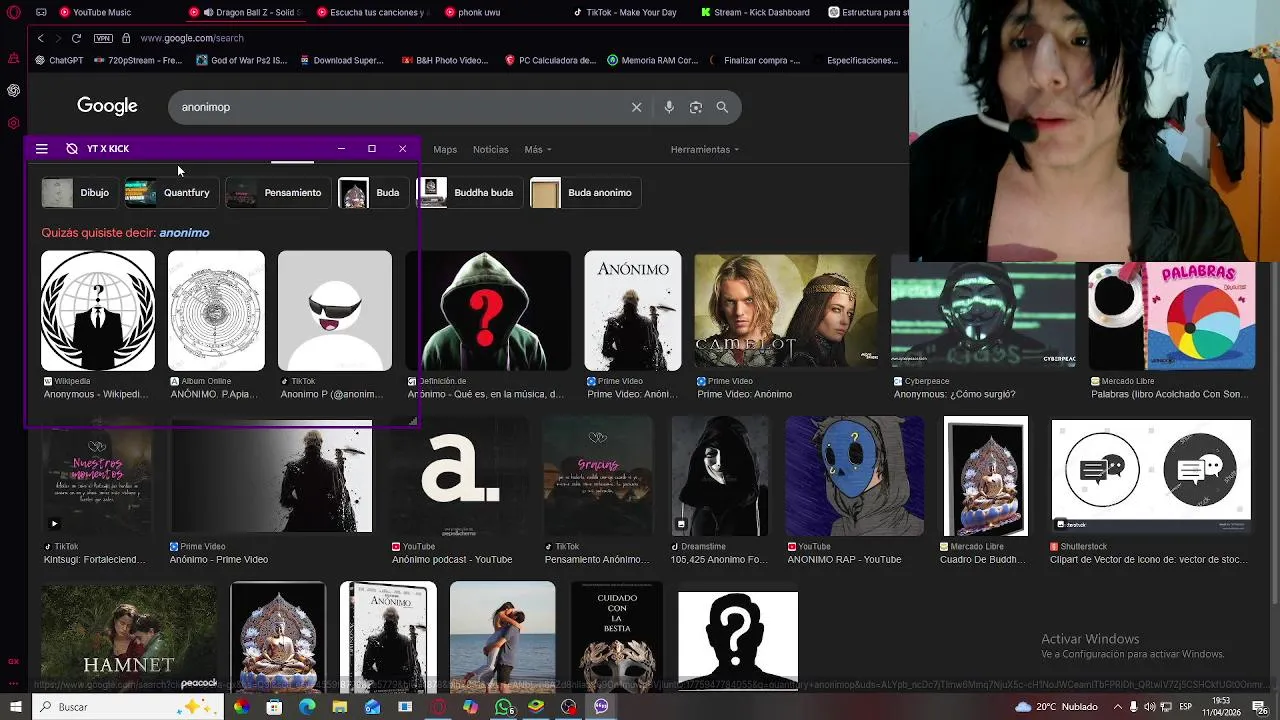Viewport: 1280px width, 720px height.
Task: Filter images by the Buda chip
Action: point(372,193)
